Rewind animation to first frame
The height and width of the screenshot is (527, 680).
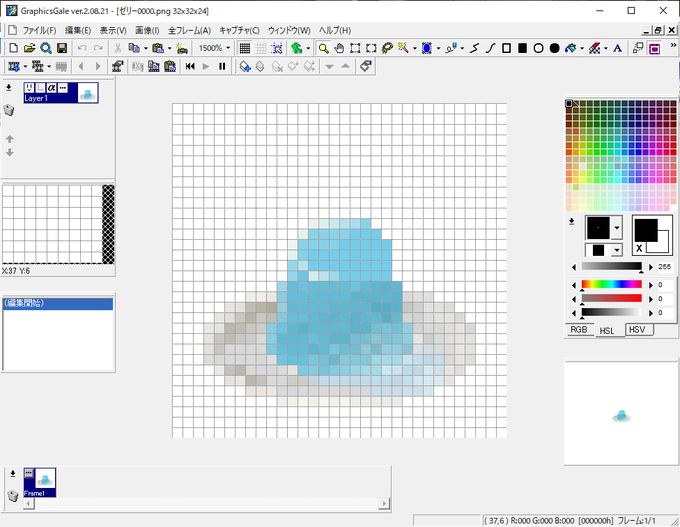[190, 66]
